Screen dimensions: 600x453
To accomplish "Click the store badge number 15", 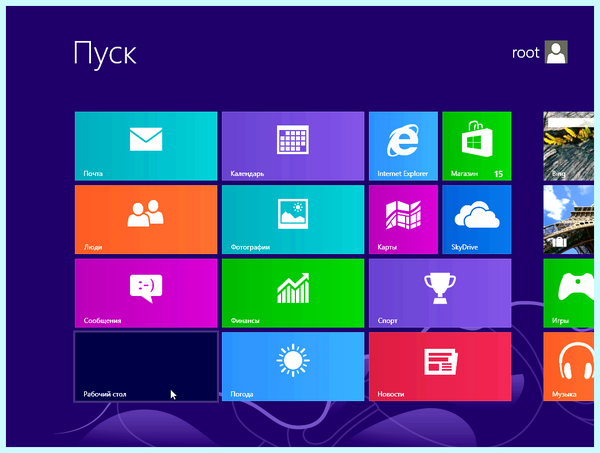I will (x=498, y=174).
